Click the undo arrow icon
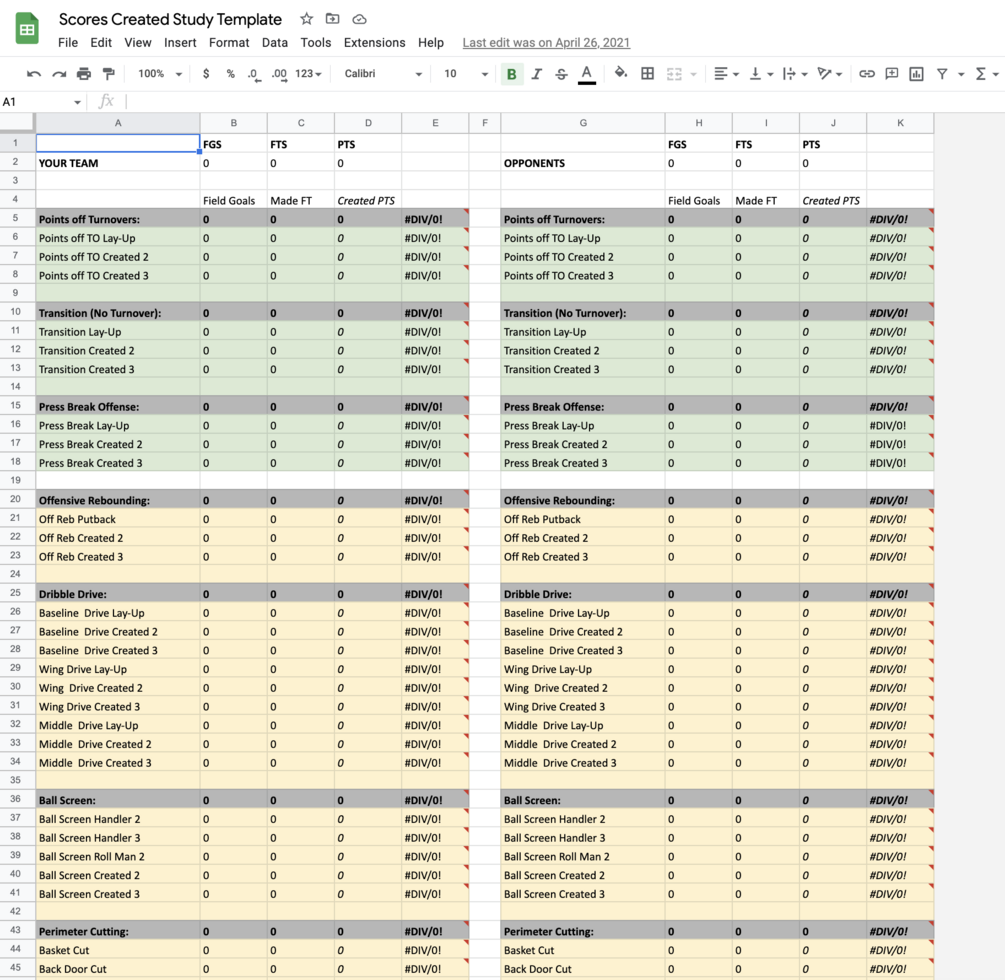The height and width of the screenshot is (980, 1005). [x=33, y=74]
